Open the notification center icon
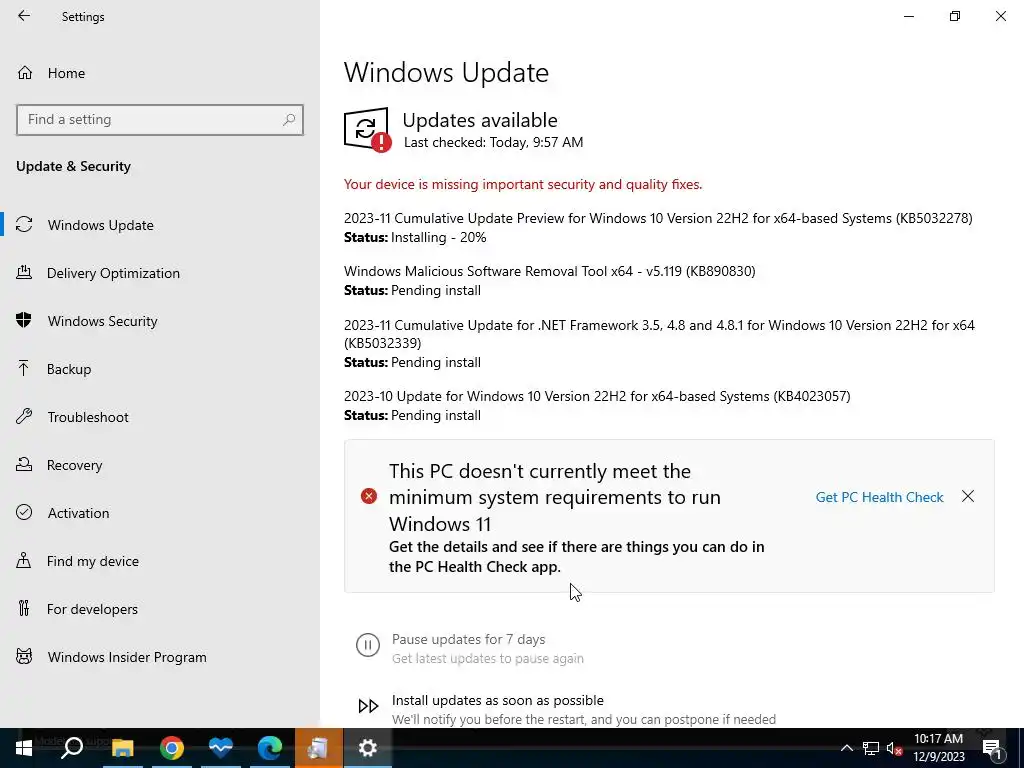Screen dimensions: 1024x768 tap(993, 749)
